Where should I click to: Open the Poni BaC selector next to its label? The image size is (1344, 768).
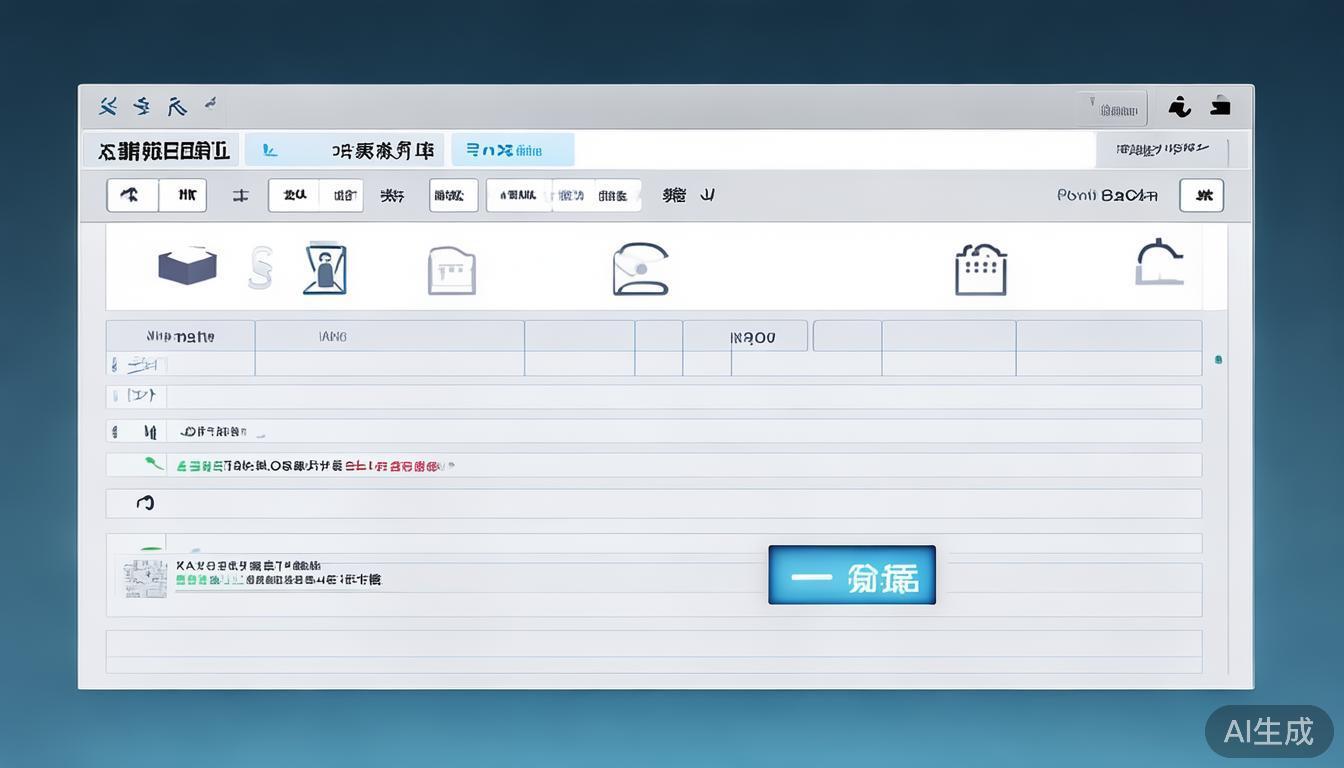tap(1201, 195)
